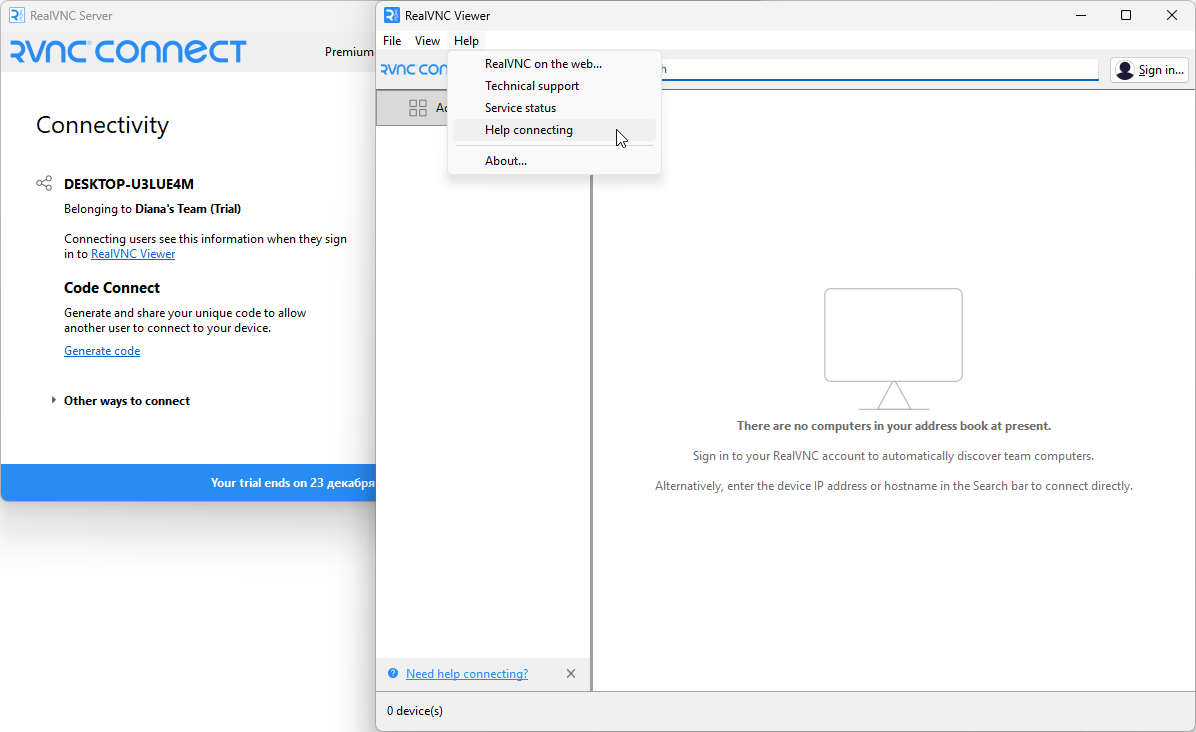This screenshot has height=732, width=1196.
Task: Click the RVNC Connect logo in the Viewer window
Action: 410,69
